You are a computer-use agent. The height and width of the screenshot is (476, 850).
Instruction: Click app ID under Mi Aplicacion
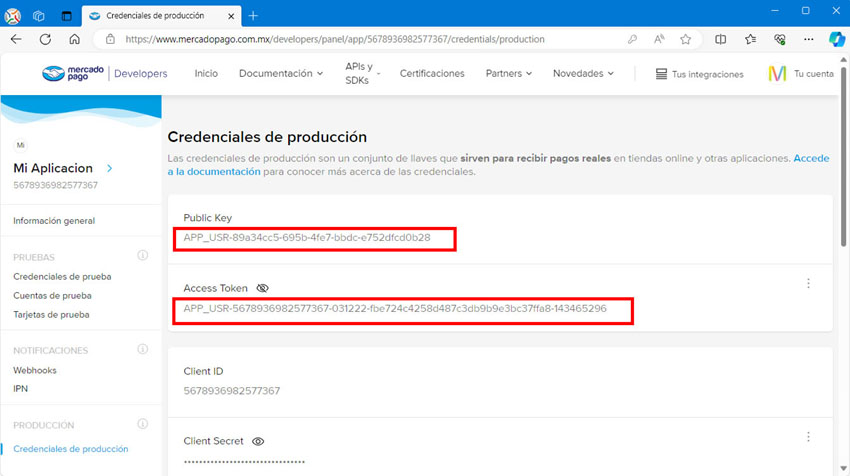click(x=55, y=185)
